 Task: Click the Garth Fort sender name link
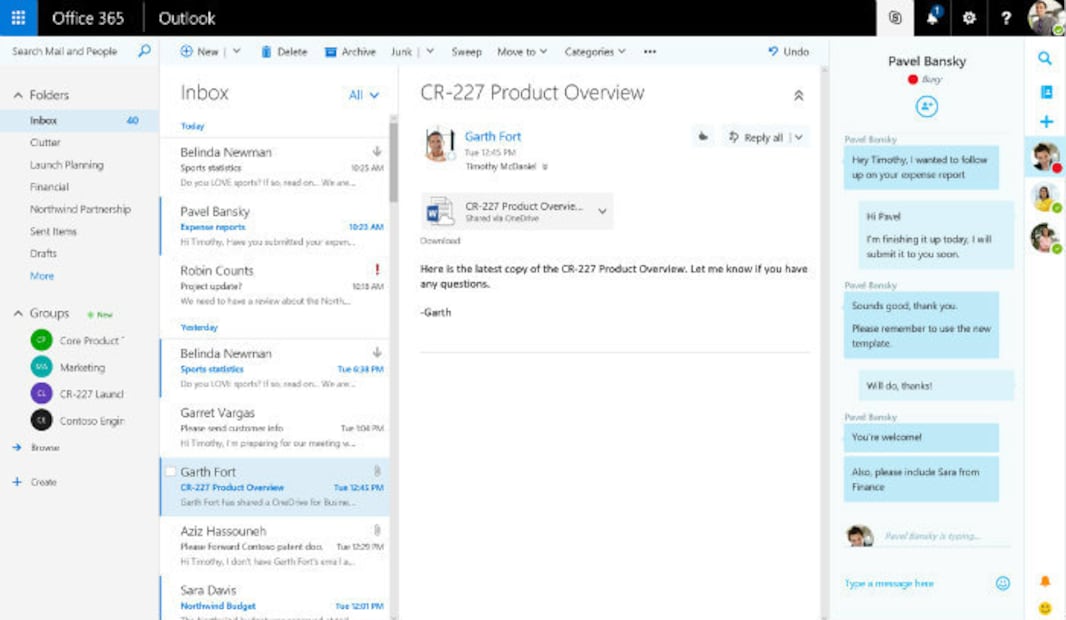pyautogui.click(x=493, y=137)
